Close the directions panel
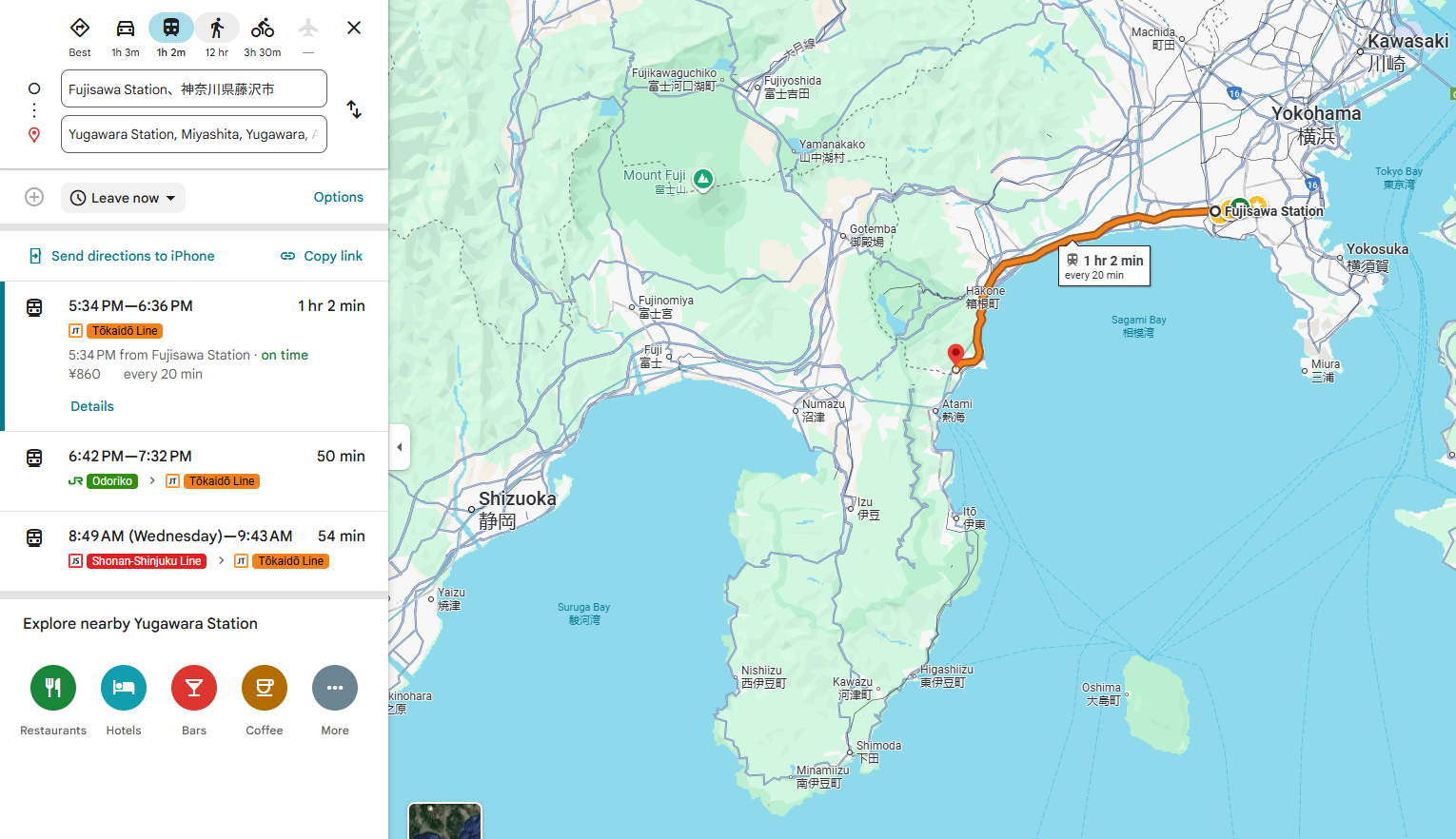Screen dimensions: 1456x839 point(354,28)
